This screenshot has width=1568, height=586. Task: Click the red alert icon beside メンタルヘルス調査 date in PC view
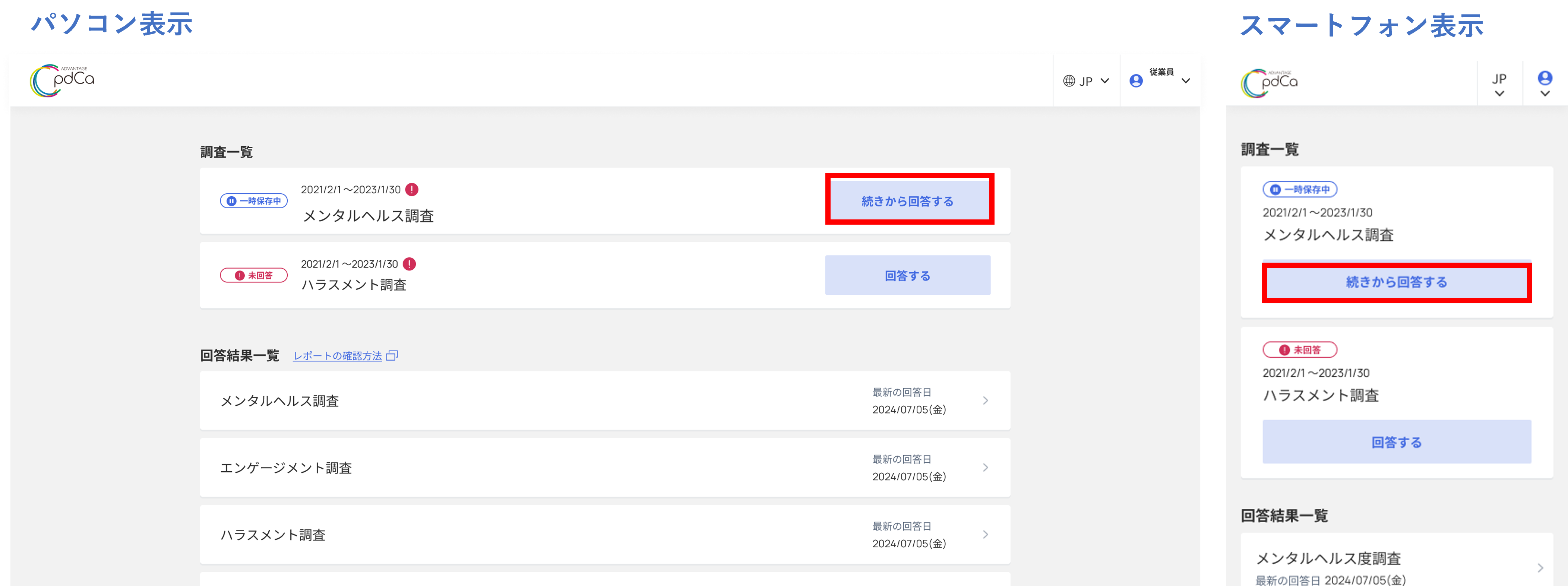(x=412, y=189)
